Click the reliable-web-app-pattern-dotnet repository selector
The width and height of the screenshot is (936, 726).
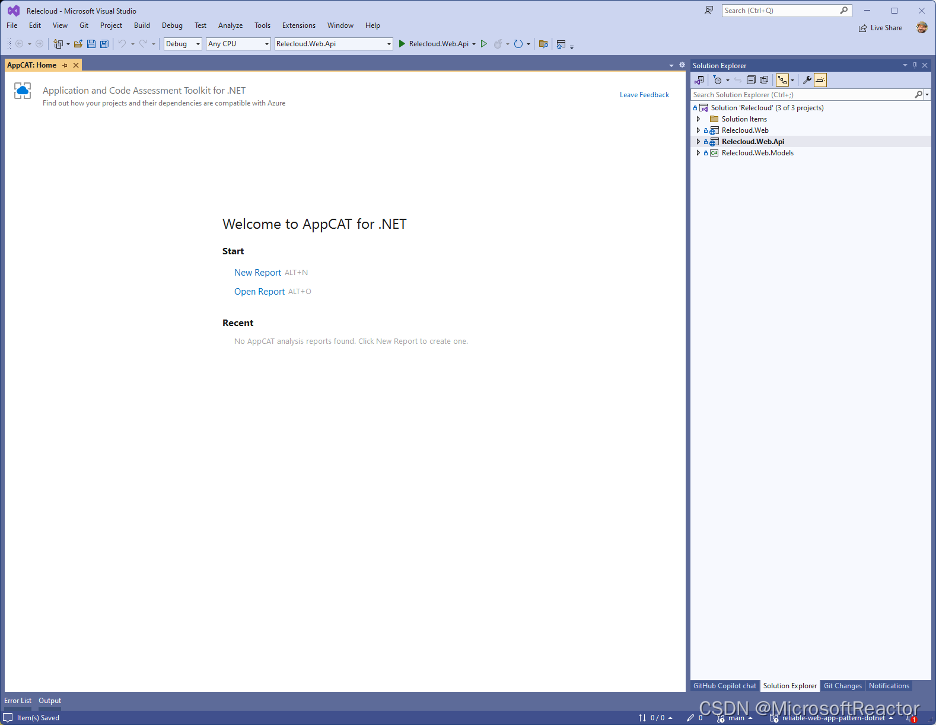coord(832,718)
